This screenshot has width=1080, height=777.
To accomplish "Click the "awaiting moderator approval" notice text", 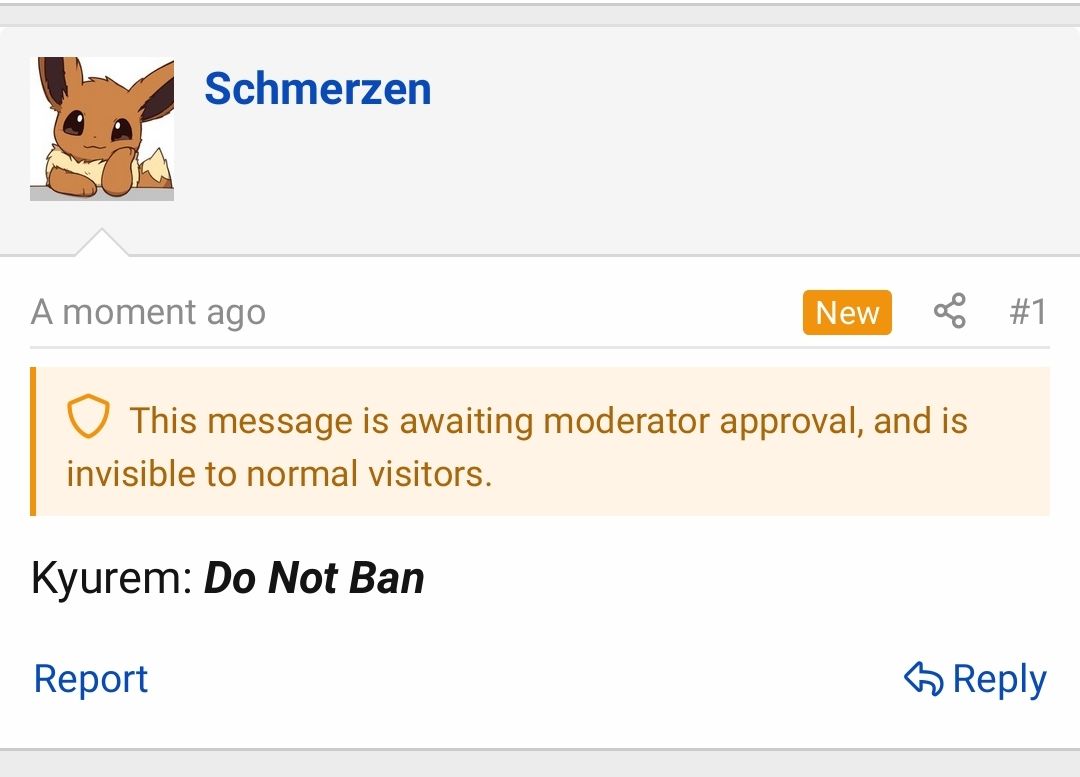I will tap(548, 420).
